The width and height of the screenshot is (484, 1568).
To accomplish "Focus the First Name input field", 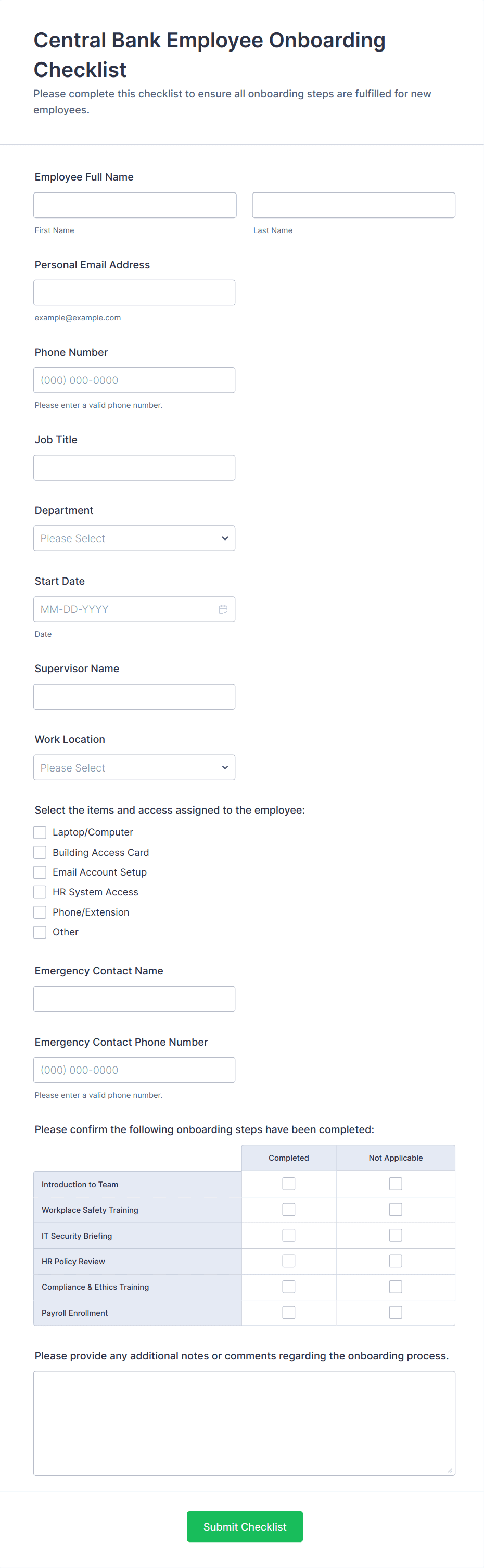I will (135, 205).
